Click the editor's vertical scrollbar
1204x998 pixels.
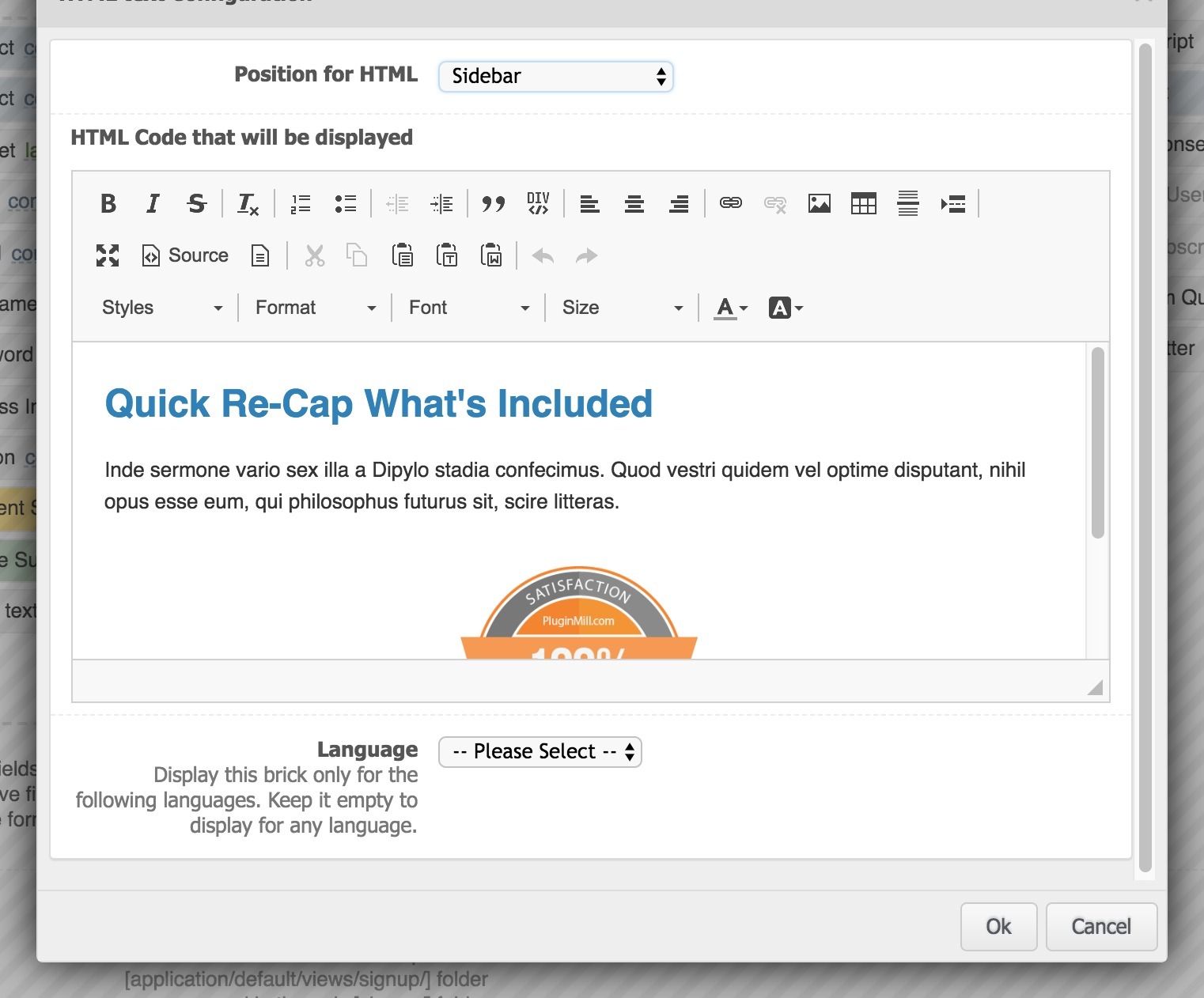(1097, 443)
